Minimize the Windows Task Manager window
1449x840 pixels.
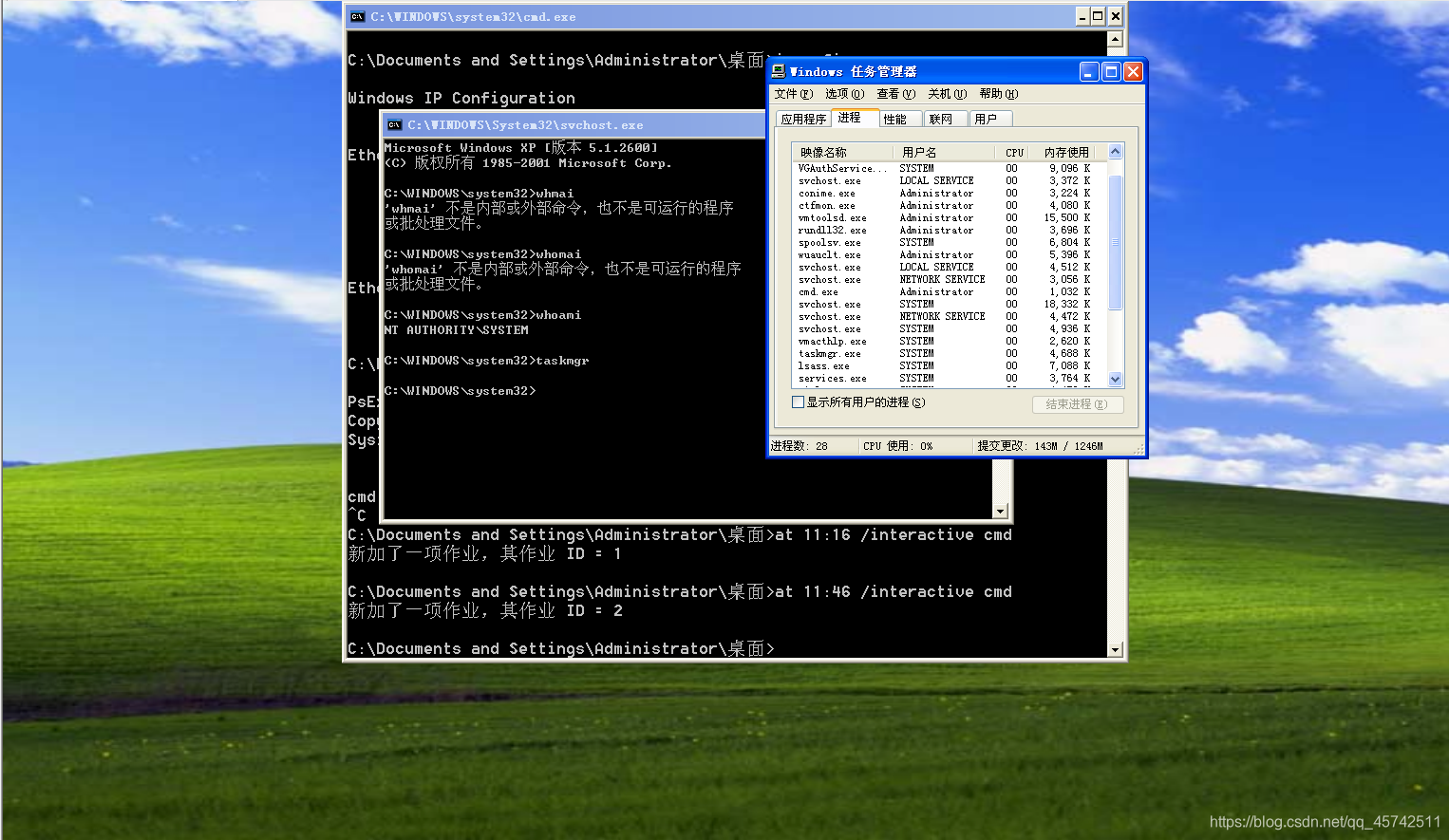[1089, 71]
